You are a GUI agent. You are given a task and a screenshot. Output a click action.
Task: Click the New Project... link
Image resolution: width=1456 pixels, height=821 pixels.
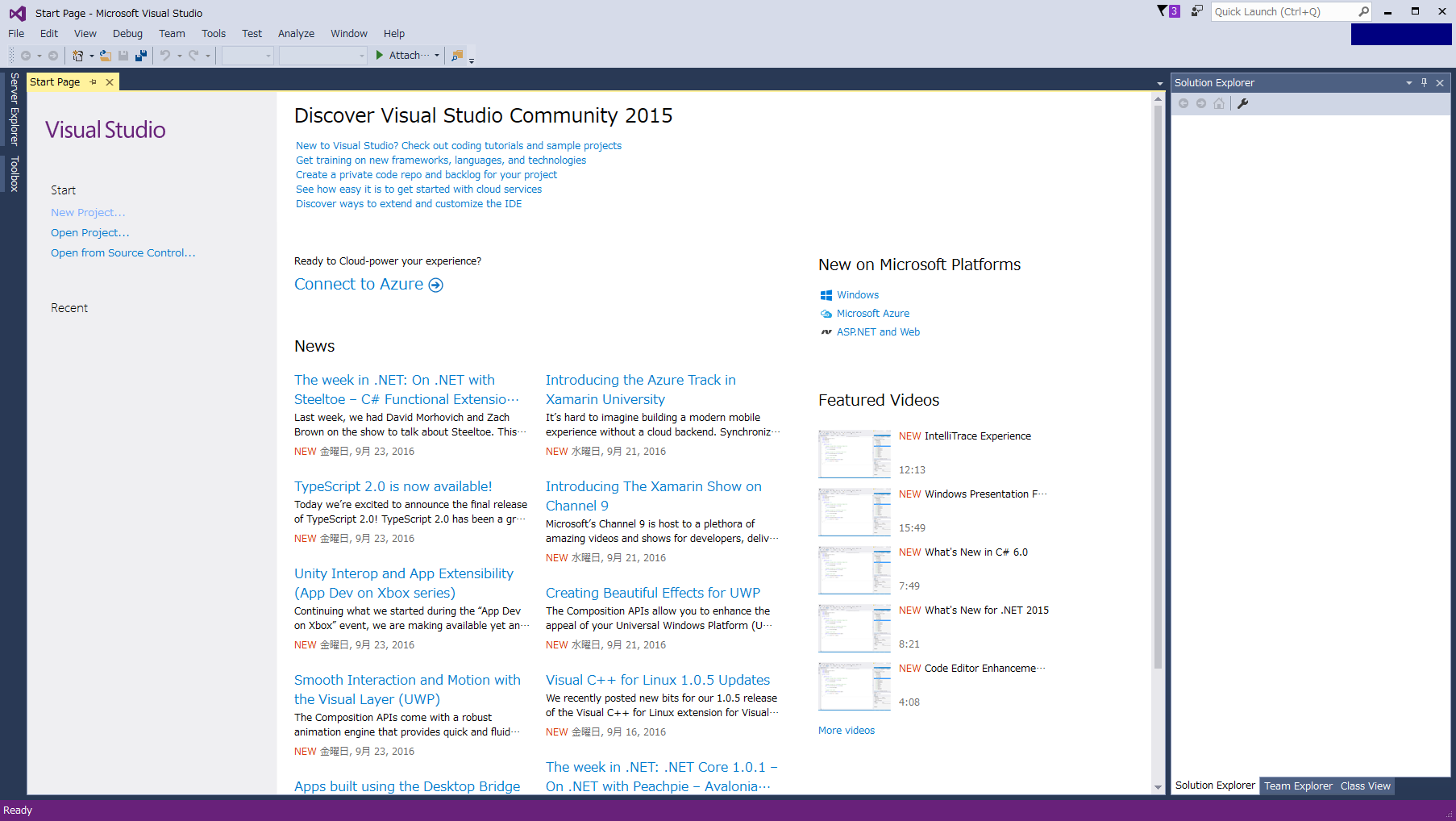coord(88,213)
